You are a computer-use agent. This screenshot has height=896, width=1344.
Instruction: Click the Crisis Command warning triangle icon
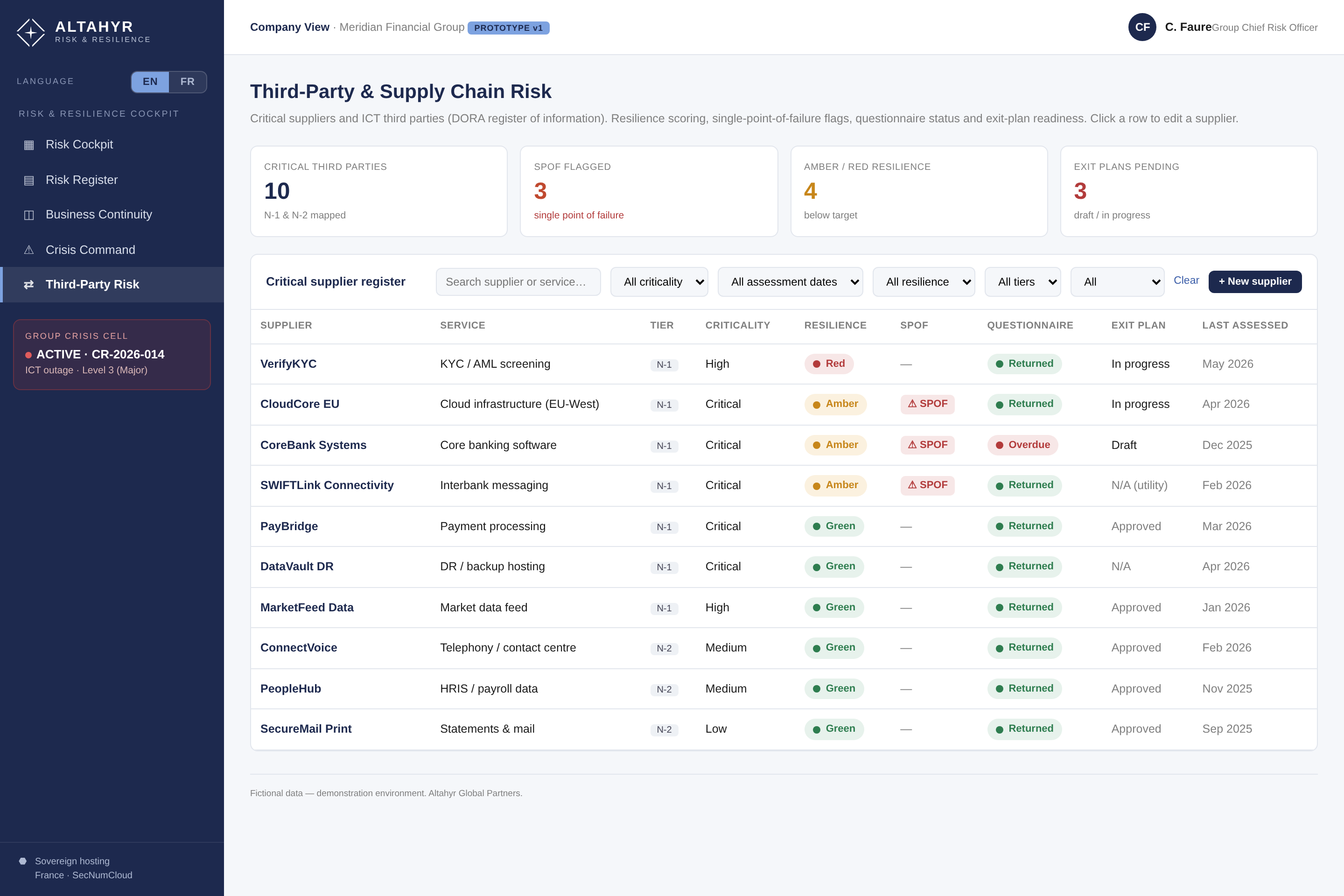coord(29,250)
